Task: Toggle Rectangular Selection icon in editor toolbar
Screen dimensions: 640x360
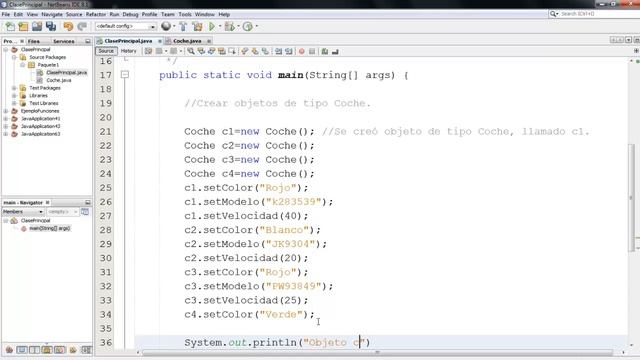Action: pos(232,51)
